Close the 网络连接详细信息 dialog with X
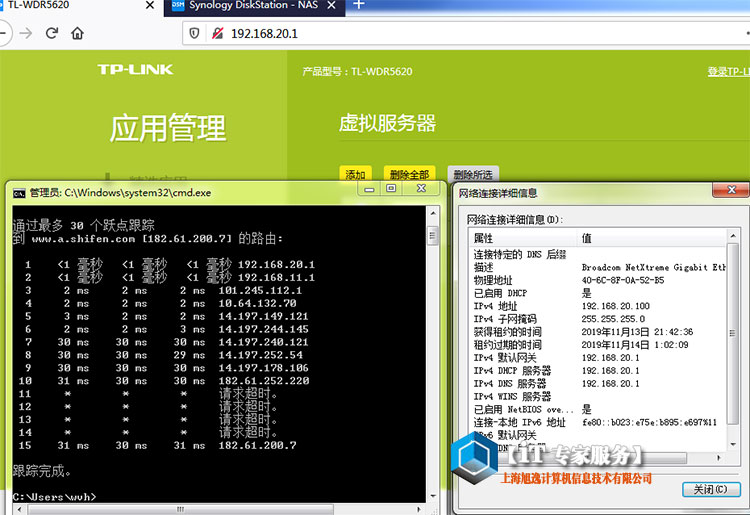750x515 pixels. [x=731, y=189]
